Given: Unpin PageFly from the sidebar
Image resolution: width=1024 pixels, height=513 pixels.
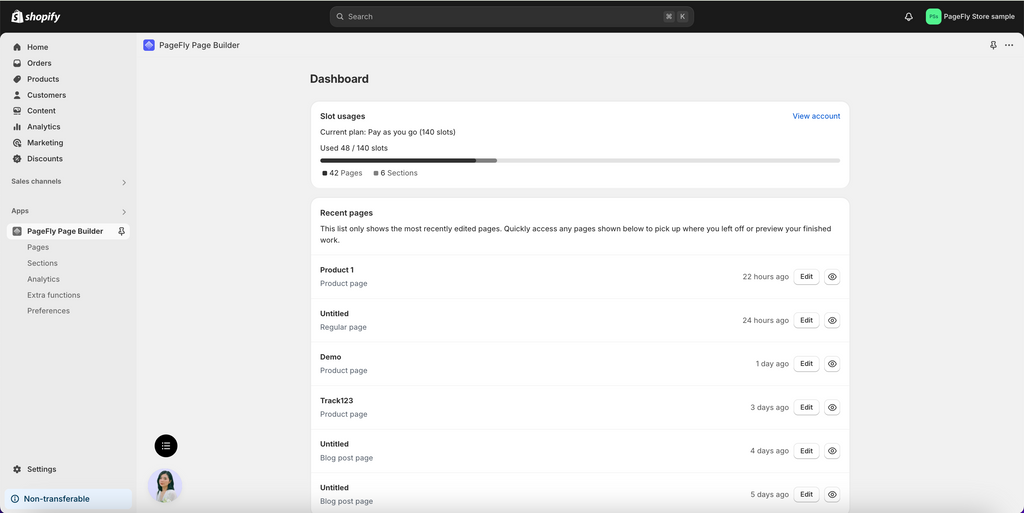Looking at the screenshot, I should point(121,231).
